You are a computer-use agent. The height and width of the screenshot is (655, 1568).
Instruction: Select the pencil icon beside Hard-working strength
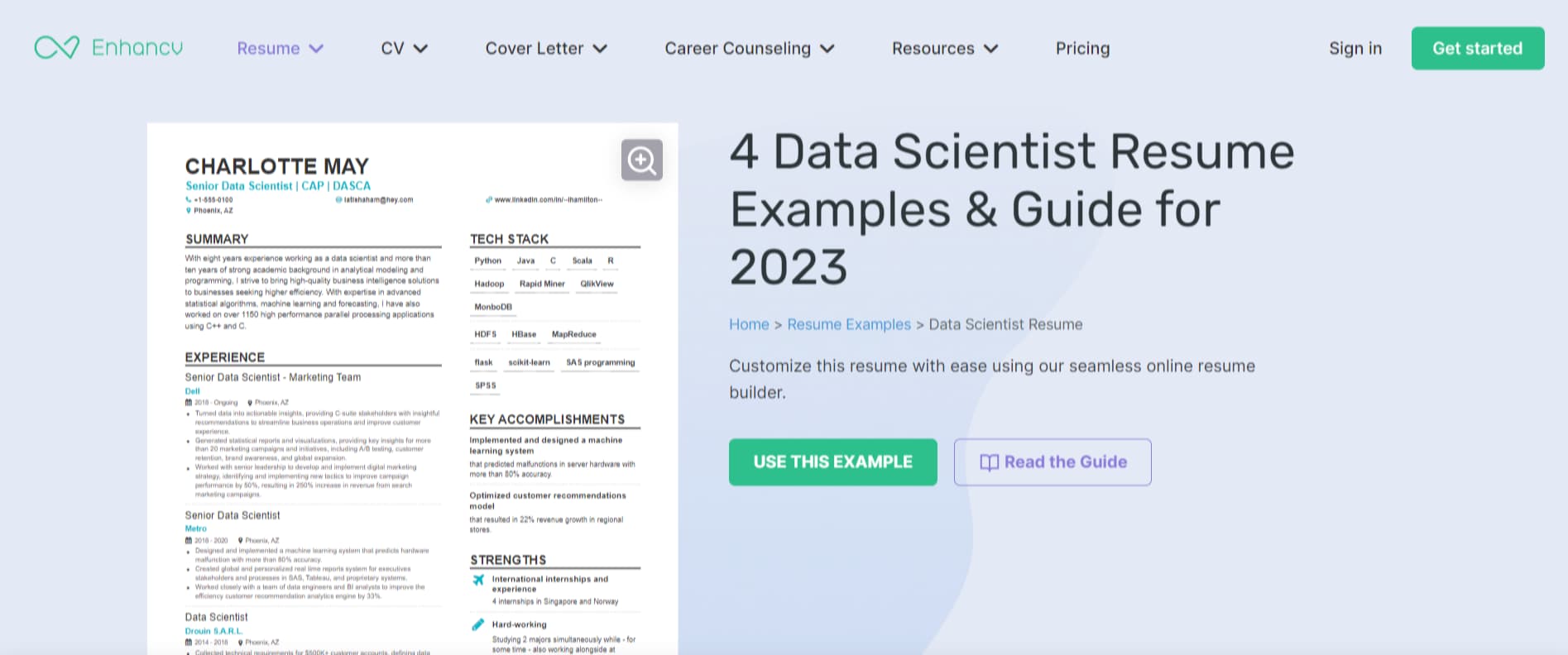pos(478,626)
